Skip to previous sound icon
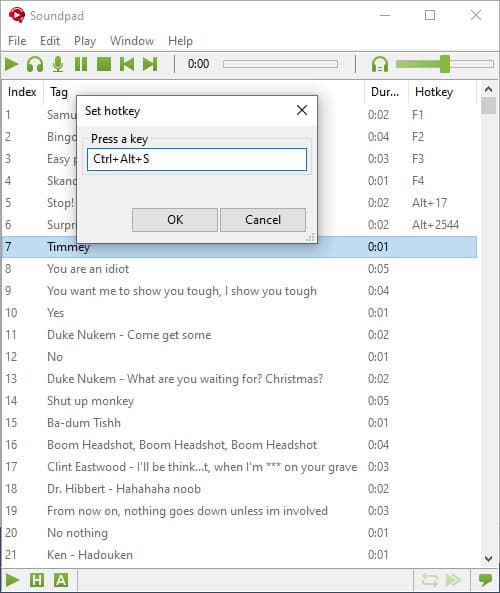 (x=127, y=64)
